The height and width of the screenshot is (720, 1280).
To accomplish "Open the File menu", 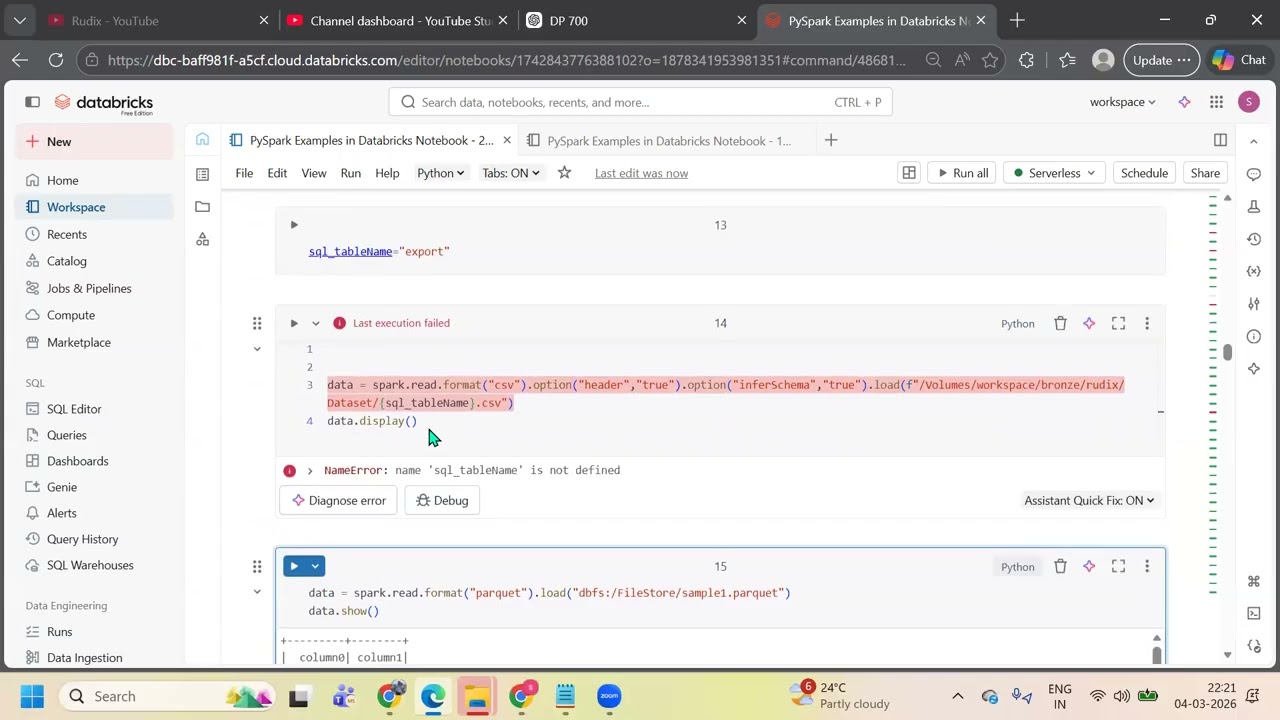I will (244, 173).
